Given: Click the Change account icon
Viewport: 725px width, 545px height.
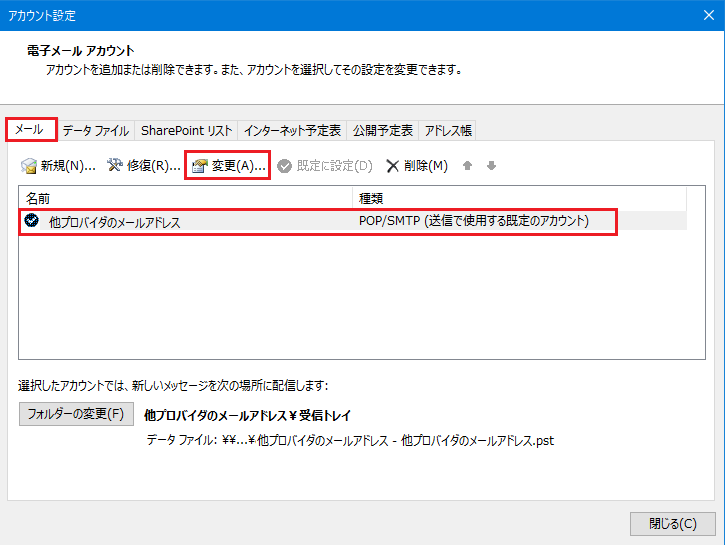Looking at the screenshot, I should point(200,165).
